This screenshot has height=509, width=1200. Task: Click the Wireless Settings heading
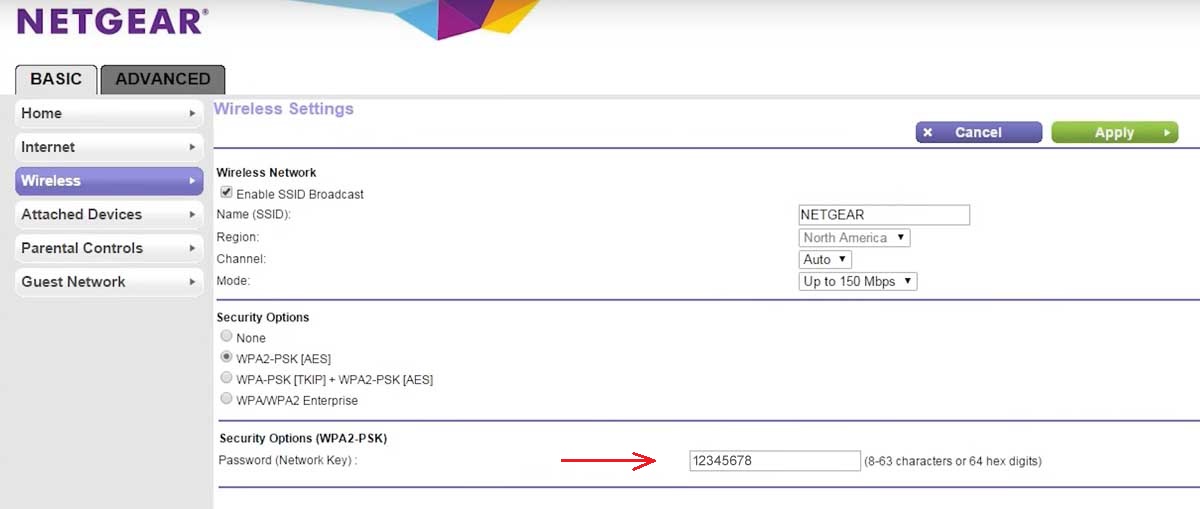[284, 109]
